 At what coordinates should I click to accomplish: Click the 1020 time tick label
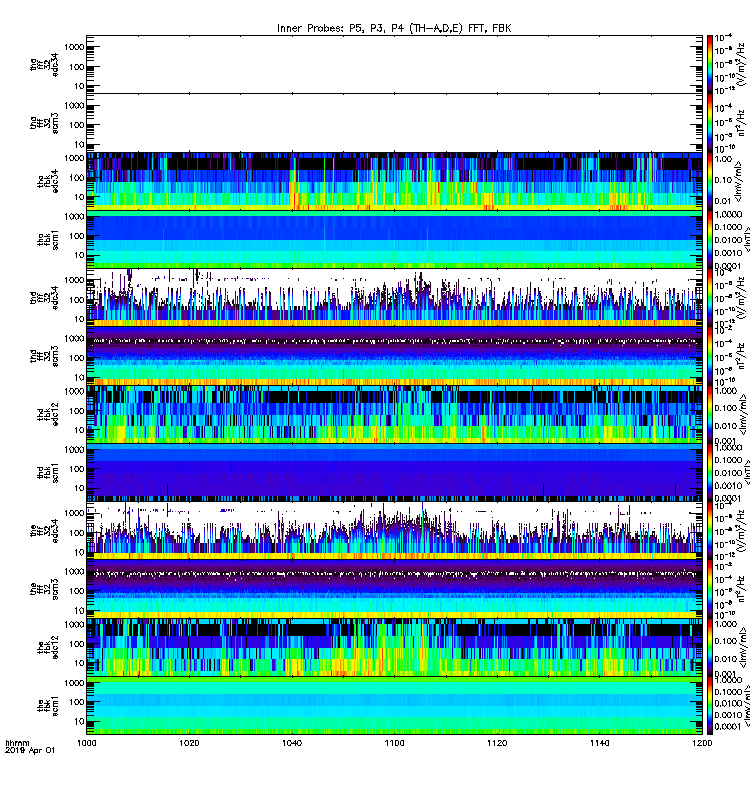pyautogui.click(x=189, y=743)
